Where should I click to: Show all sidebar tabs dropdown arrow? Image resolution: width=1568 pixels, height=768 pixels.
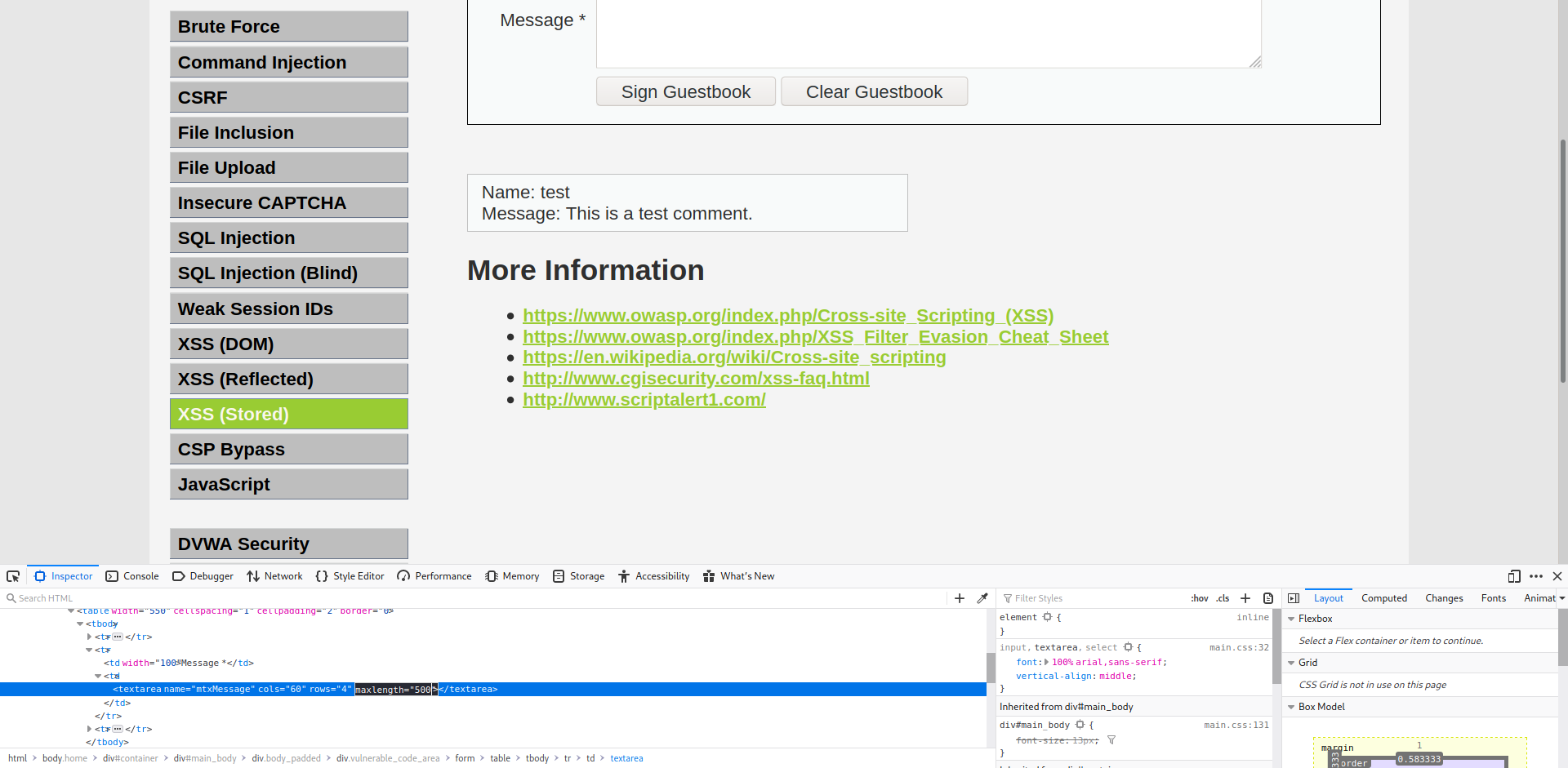(1562, 598)
